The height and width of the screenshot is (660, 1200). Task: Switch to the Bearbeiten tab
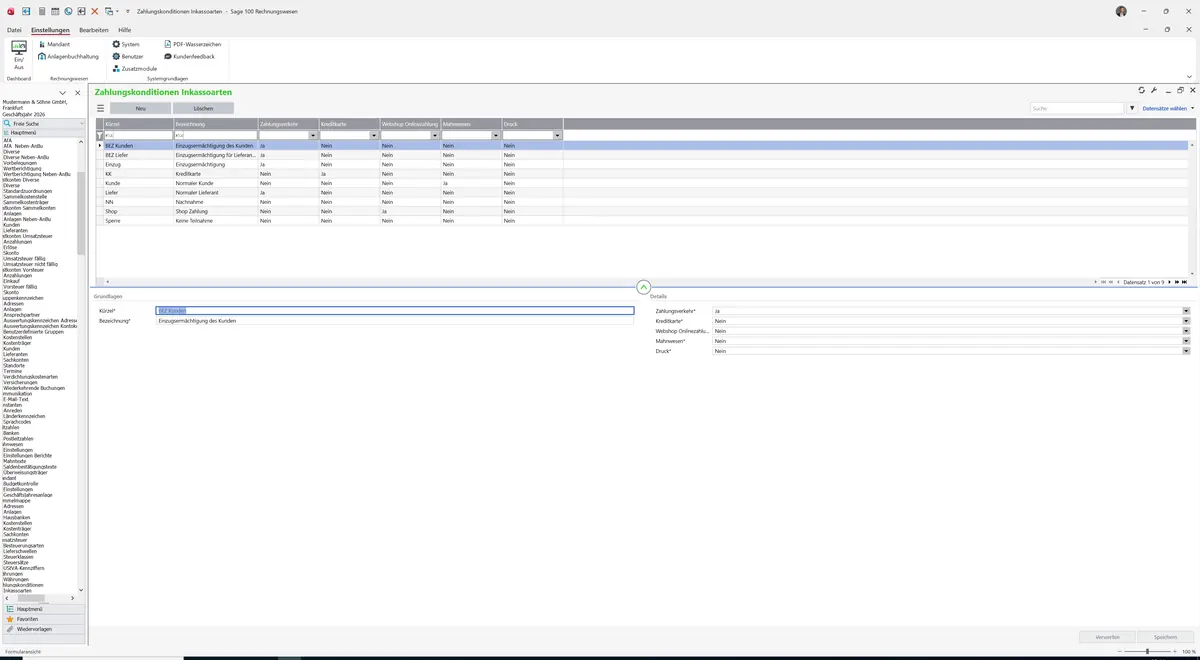[94, 30]
